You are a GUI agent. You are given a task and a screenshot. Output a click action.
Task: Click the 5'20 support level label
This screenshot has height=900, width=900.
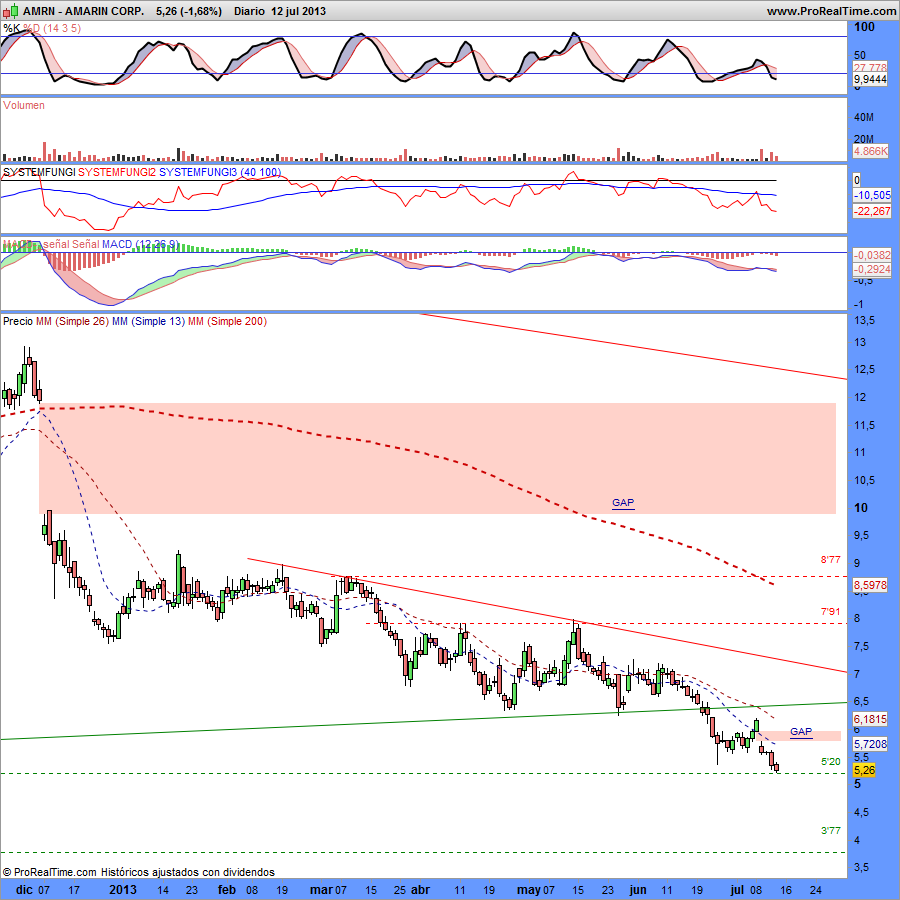(830, 762)
